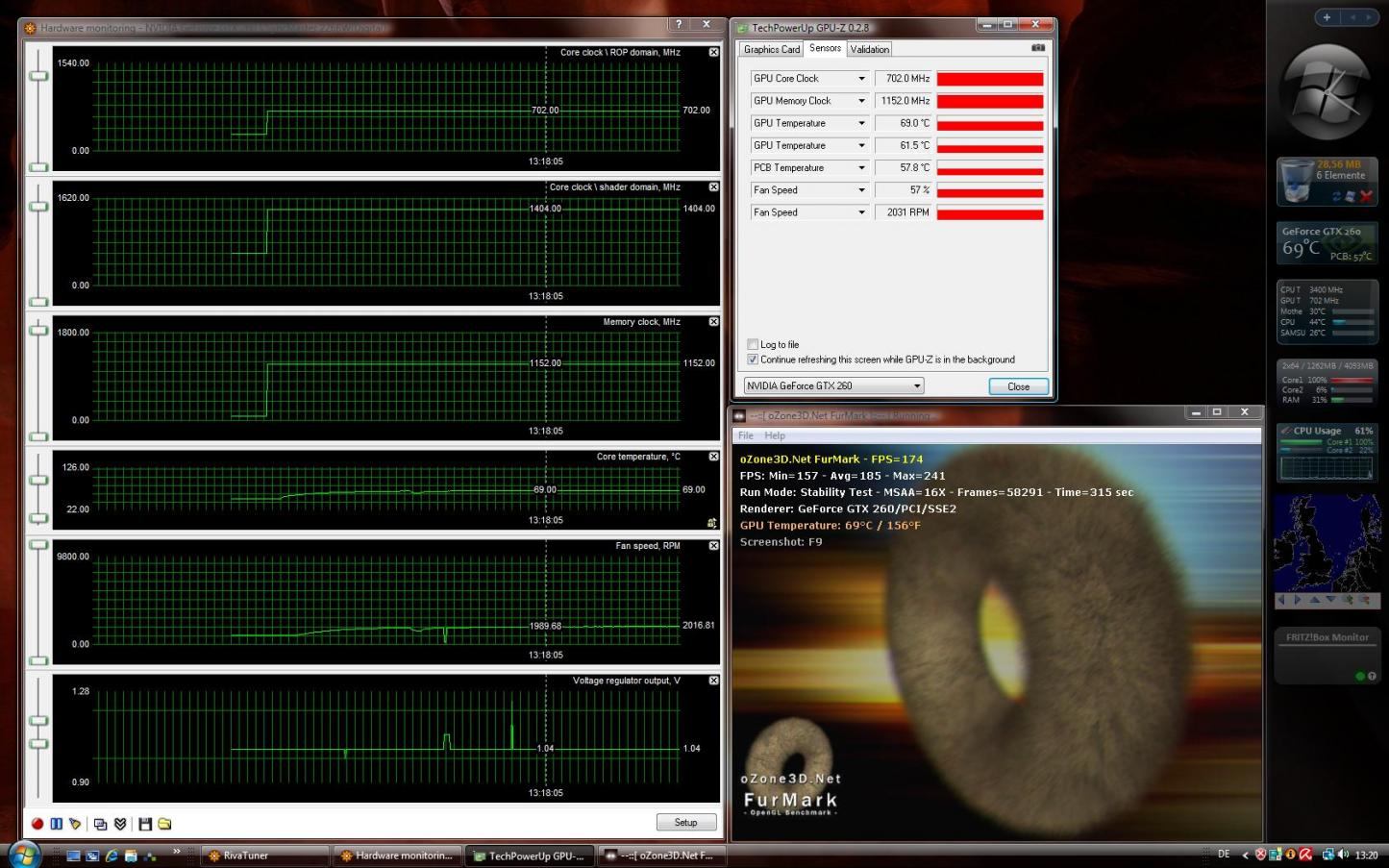1389x868 pixels.
Task: Click the double chevron down icon in toolbar
Action: pos(120,824)
